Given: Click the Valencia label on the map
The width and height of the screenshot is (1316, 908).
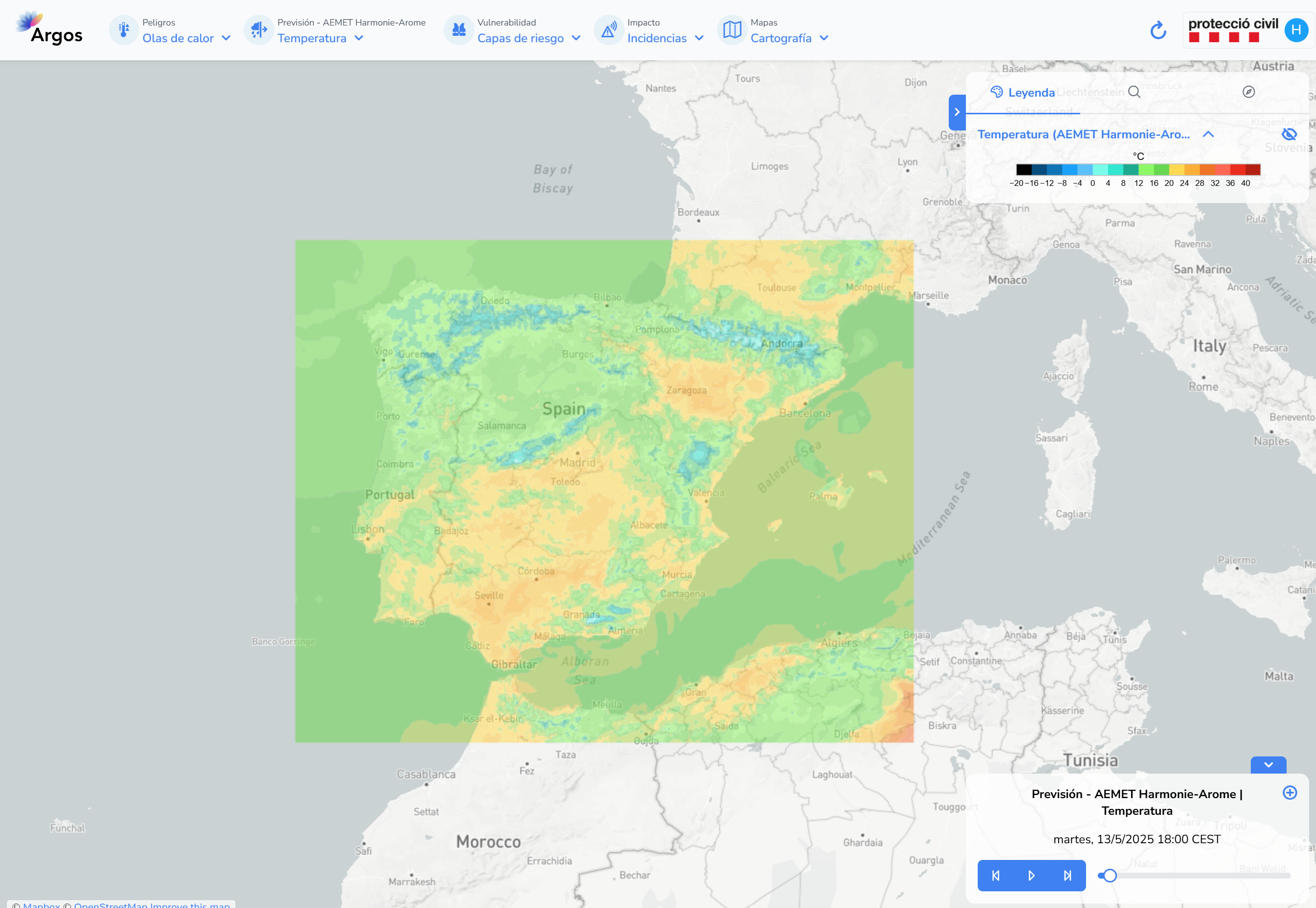Looking at the screenshot, I should pos(706,493).
